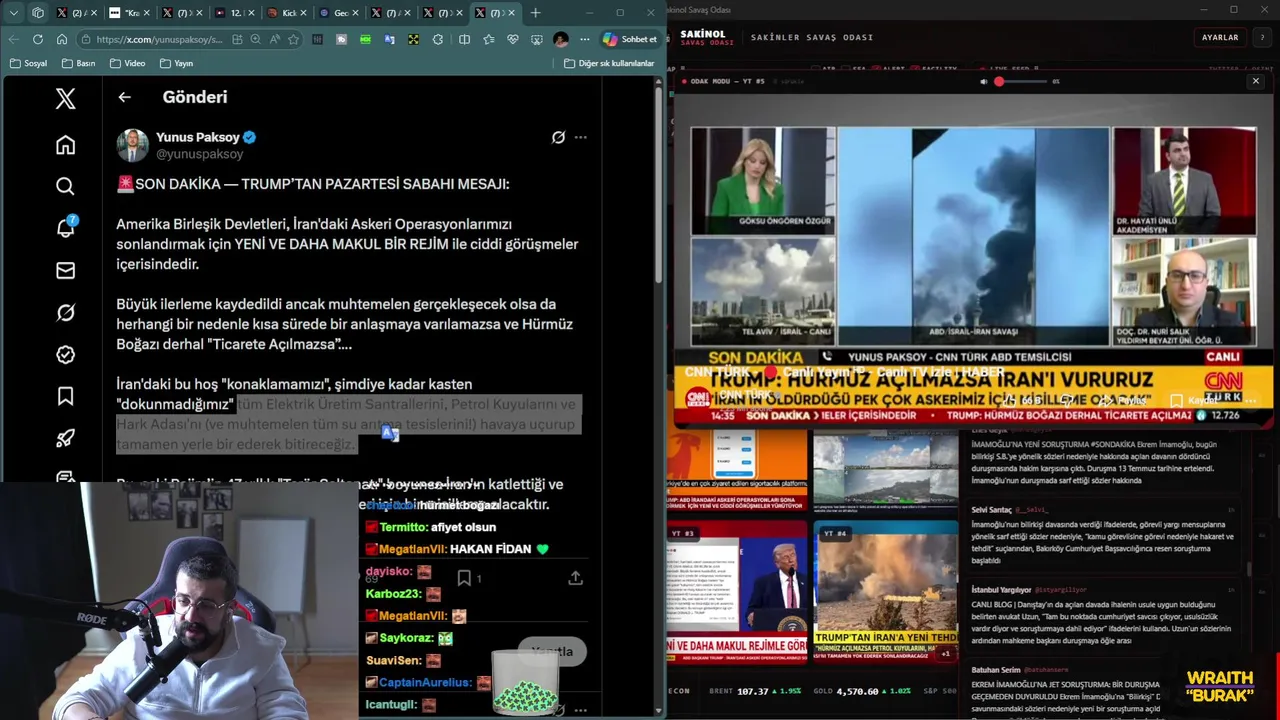The width and height of the screenshot is (1280, 720).
Task: Open Yunus Paksoy profile name link
Action: click(x=198, y=137)
